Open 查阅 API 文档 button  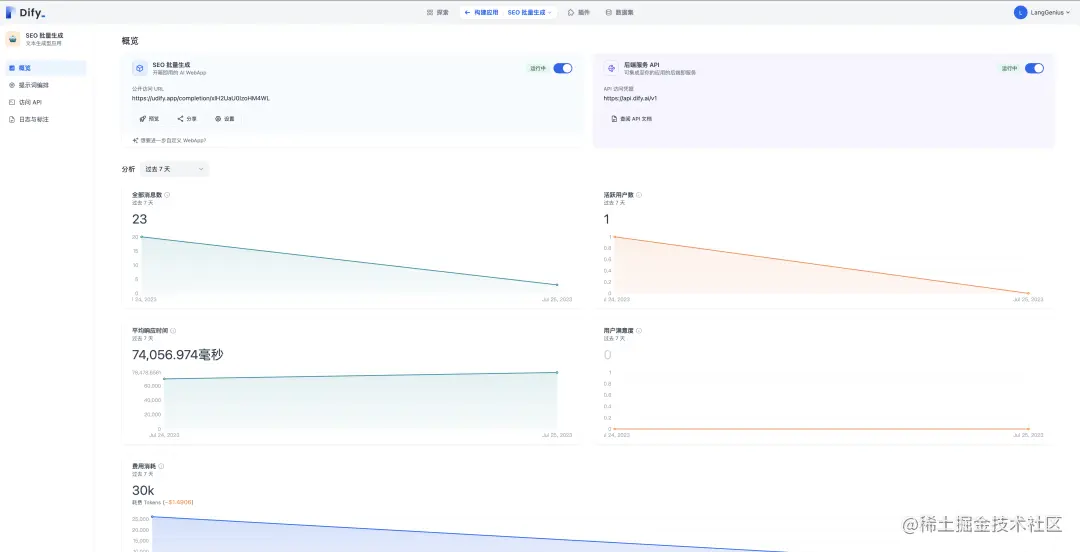click(x=632, y=119)
